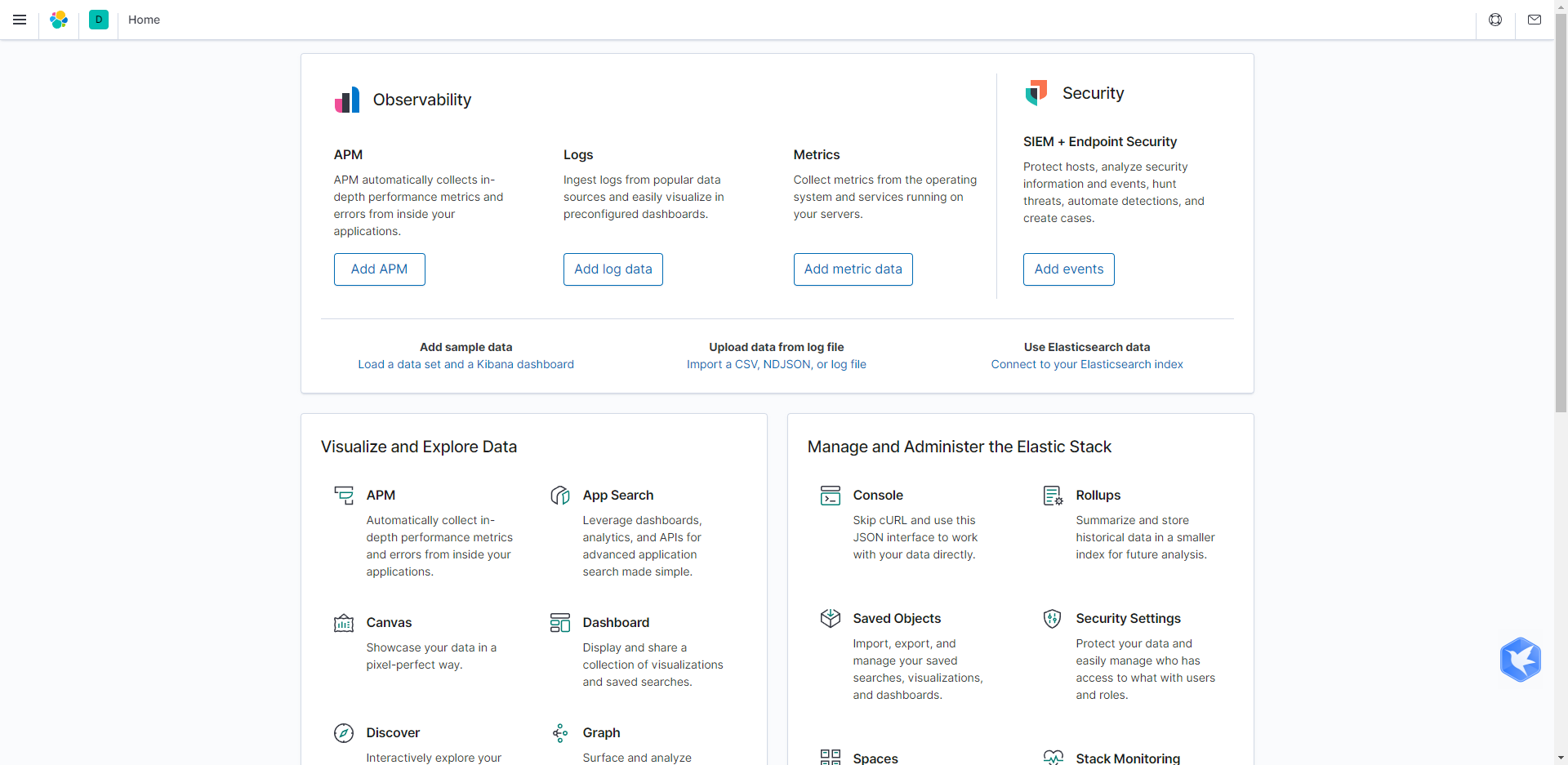Open the Stack Monitoring title link
Screen dimensions: 1568x765
(x=1128, y=758)
